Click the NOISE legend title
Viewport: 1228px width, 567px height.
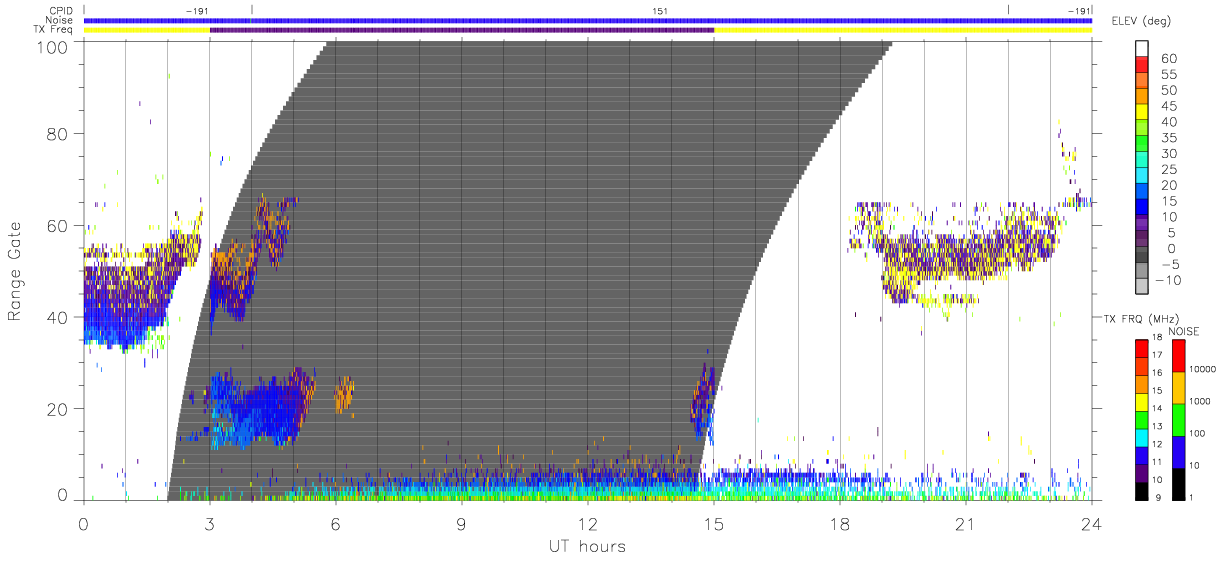pos(1184,331)
